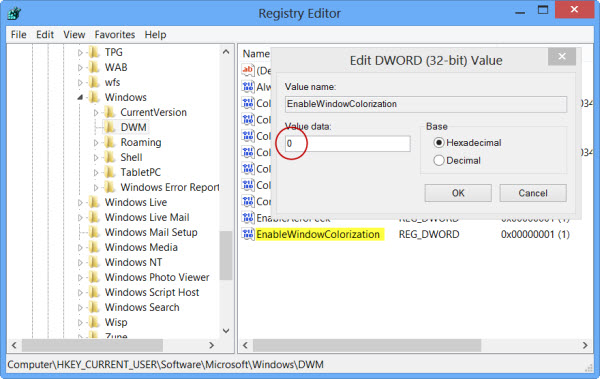
Task: Expand the TPG tree node
Action: [80, 52]
